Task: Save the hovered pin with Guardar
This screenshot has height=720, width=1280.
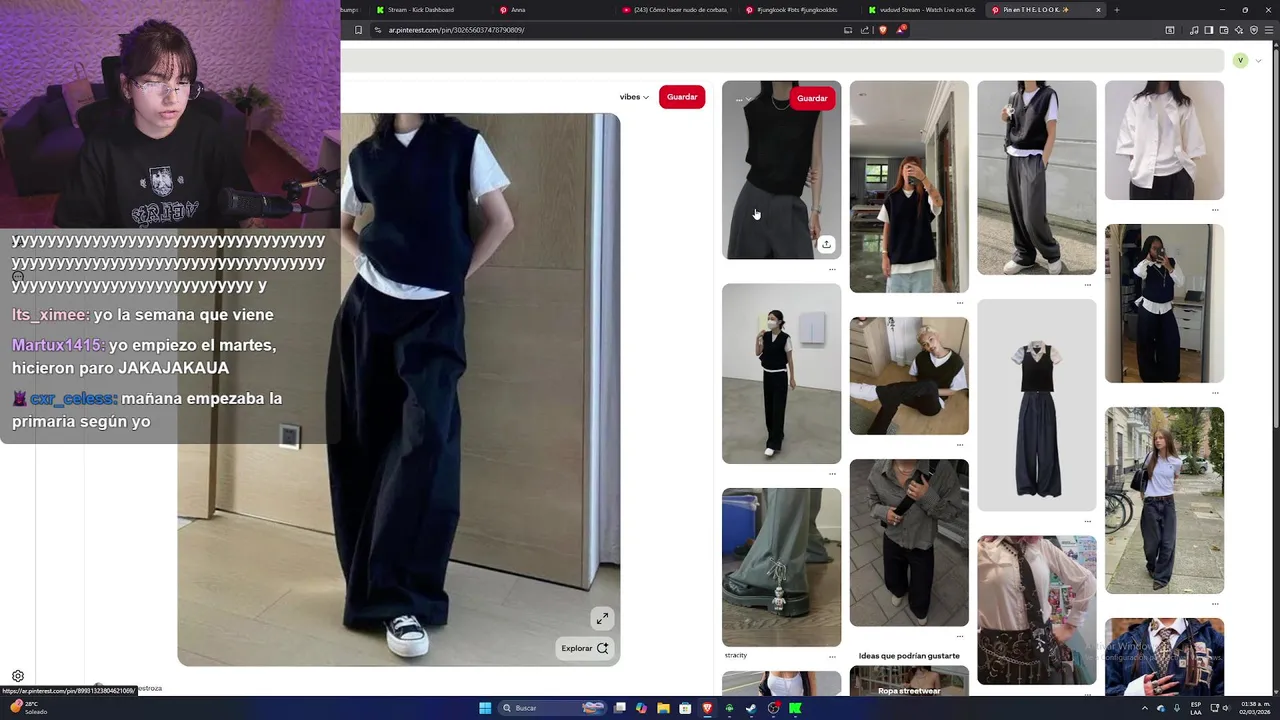Action: coord(812,98)
